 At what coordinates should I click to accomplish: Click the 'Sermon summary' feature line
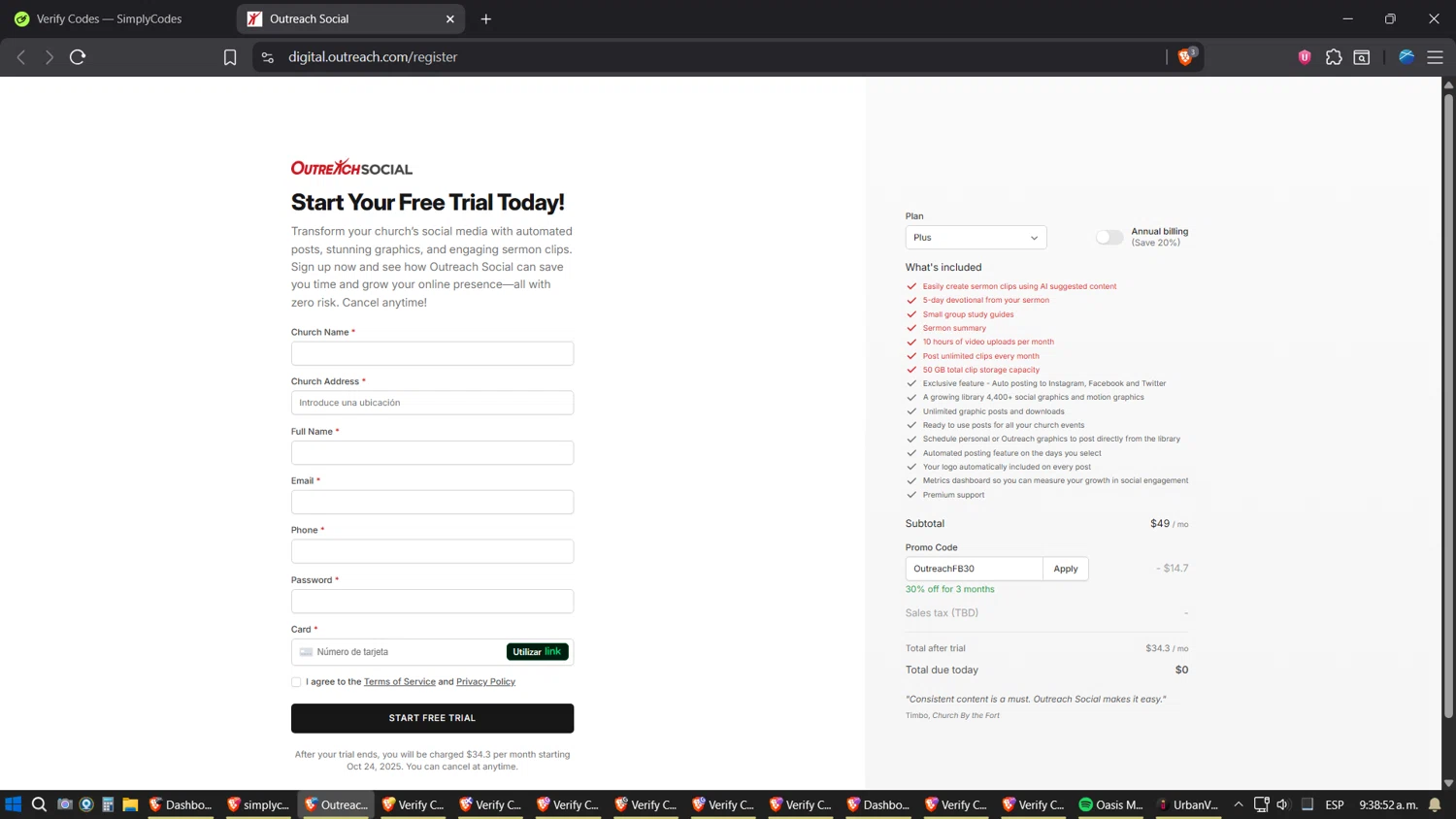954,328
